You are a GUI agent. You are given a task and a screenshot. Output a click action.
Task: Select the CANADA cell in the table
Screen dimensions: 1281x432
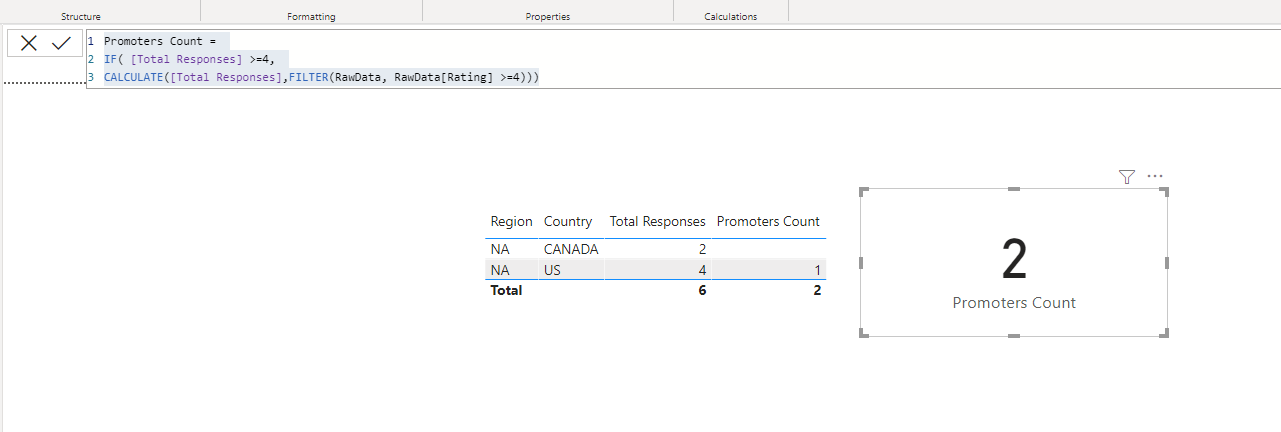click(571, 249)
